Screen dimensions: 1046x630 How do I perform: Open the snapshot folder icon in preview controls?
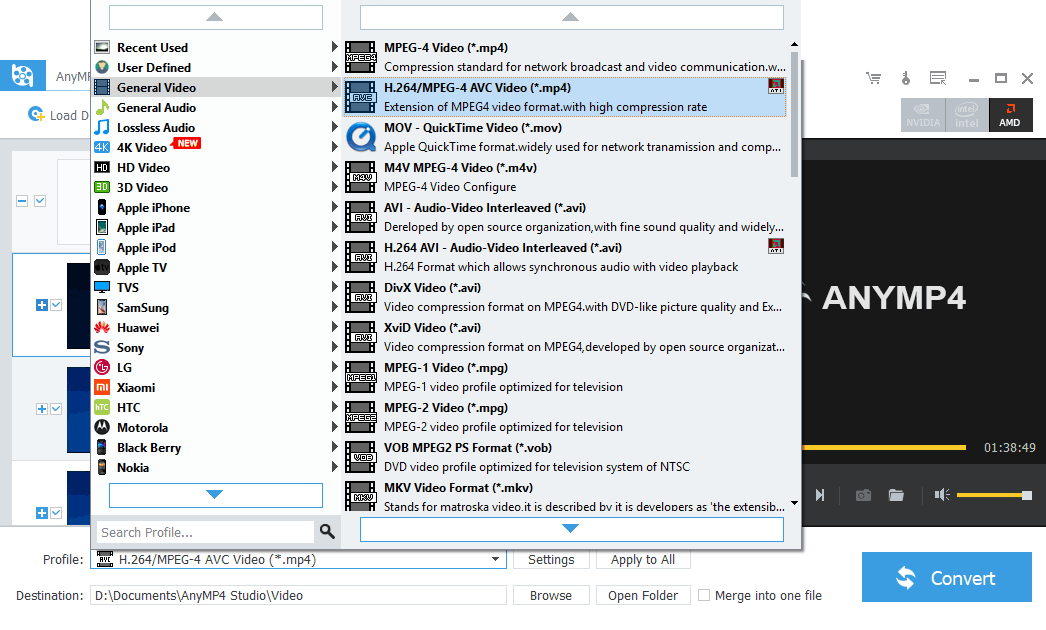[x=895, y=494]
